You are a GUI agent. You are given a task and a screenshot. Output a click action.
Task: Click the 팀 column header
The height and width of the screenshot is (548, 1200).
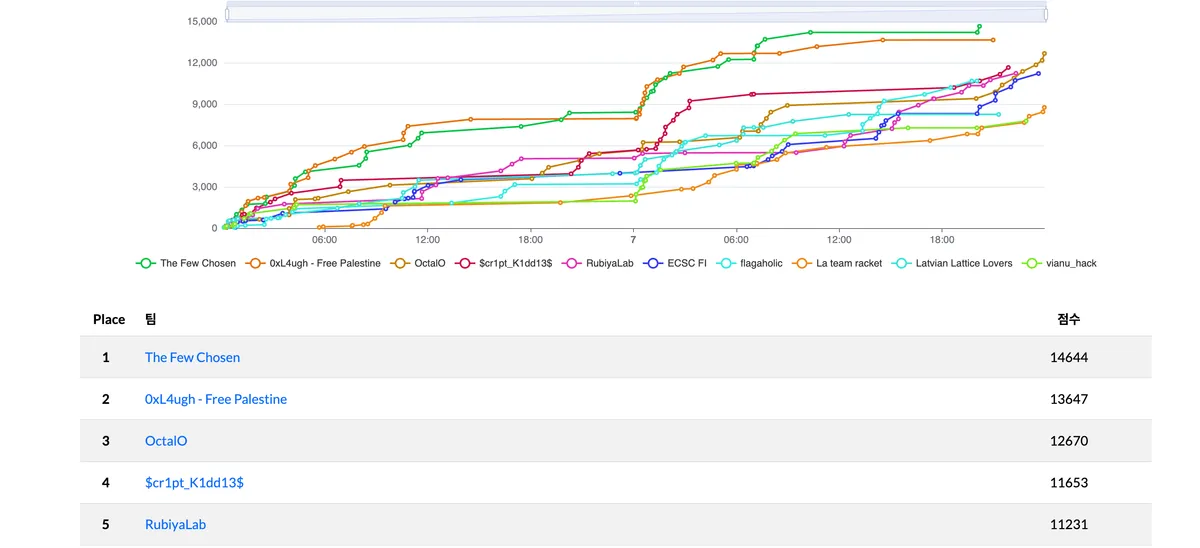pos(151,319)
